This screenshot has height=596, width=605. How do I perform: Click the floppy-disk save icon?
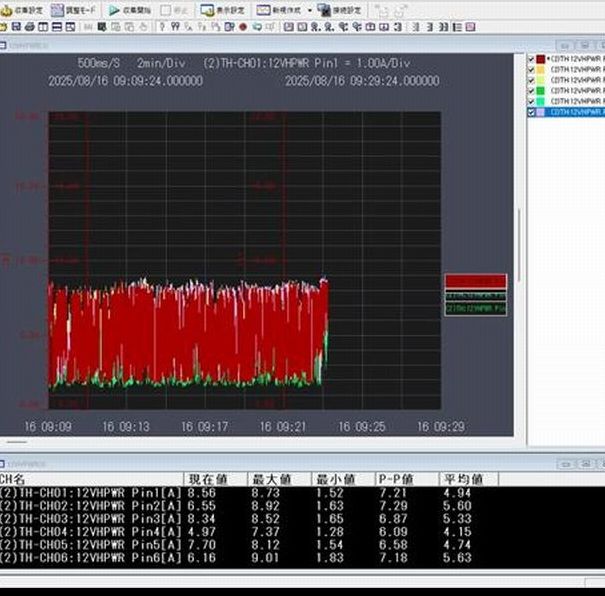pyautogui.click(x=16, y=27)
